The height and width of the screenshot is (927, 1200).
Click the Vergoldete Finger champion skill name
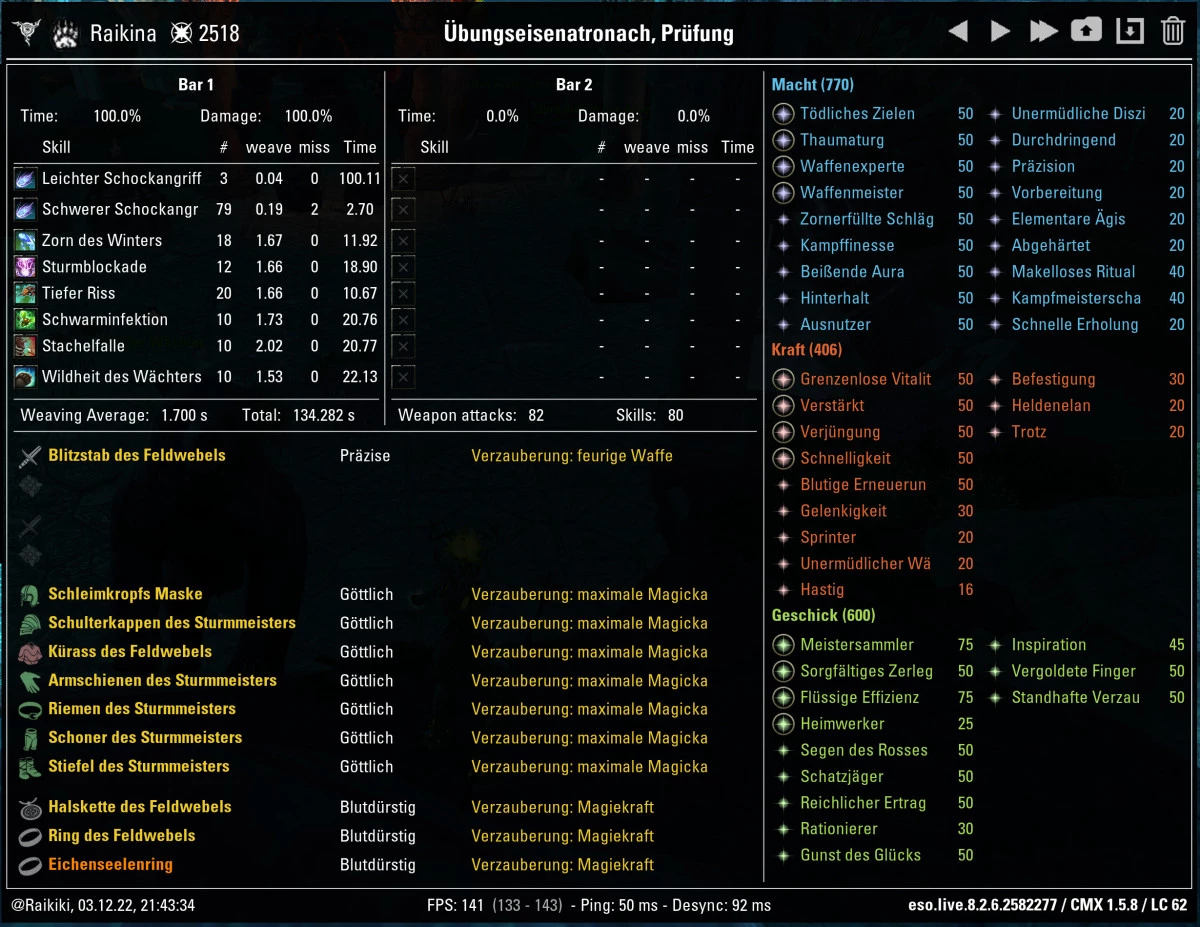point(1073,672)
